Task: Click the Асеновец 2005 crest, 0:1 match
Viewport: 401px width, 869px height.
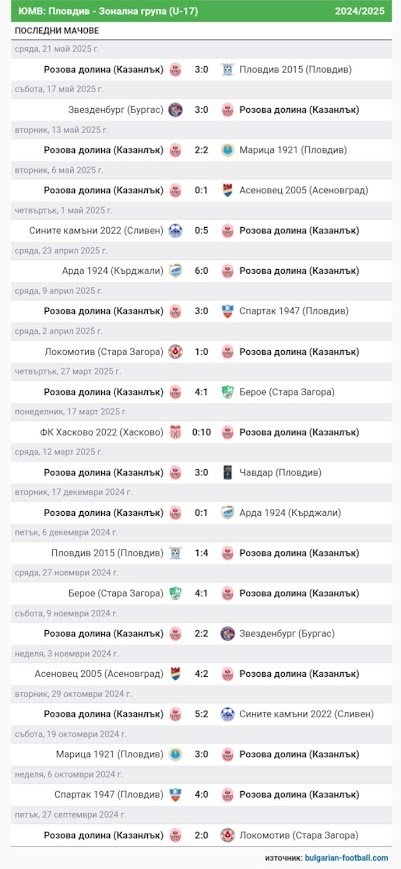Action: pyautogui.click(x=227, y=191)
